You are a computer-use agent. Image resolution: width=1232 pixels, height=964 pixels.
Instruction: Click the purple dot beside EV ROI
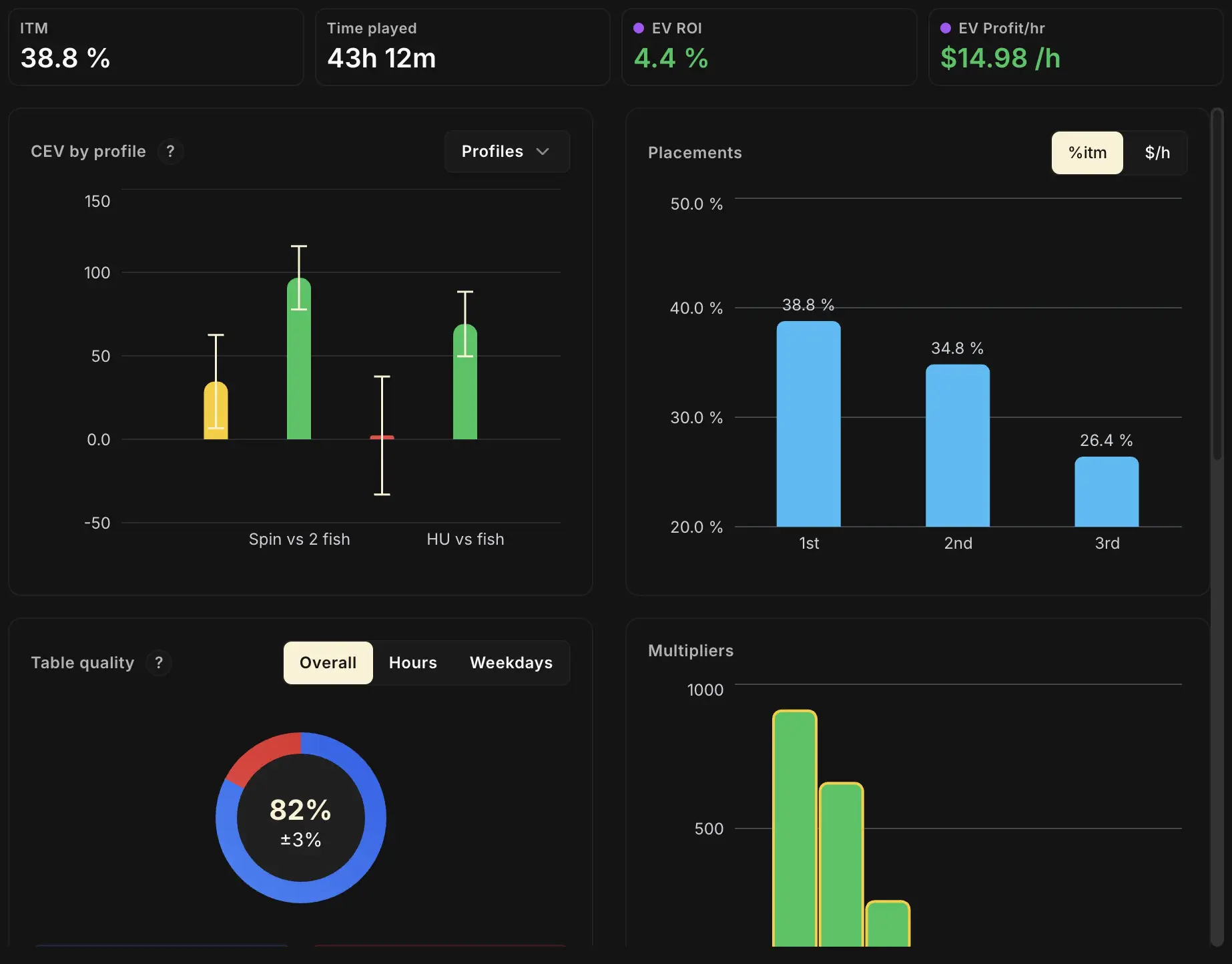coord(638,28)
